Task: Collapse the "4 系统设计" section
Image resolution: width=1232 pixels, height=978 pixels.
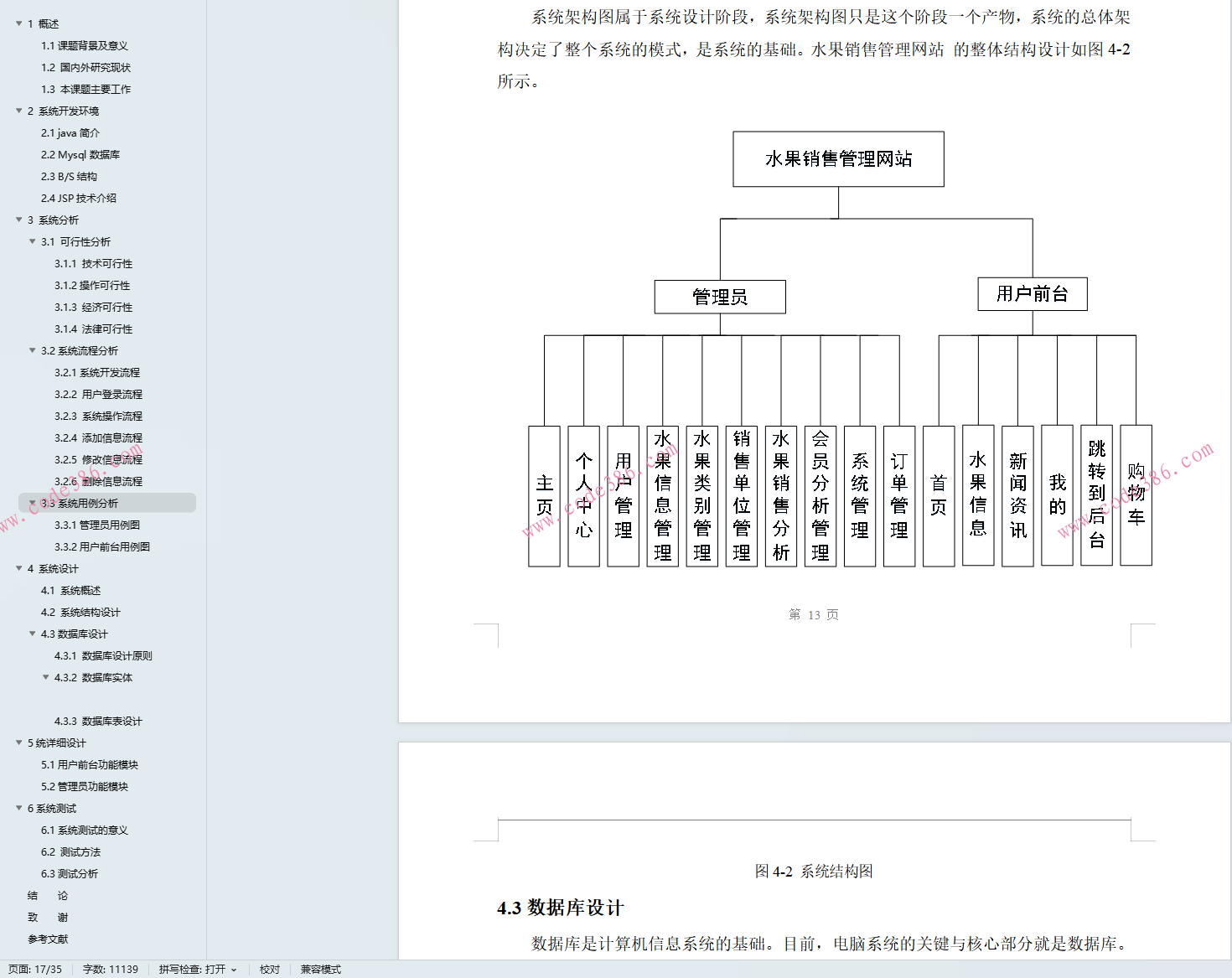Action: click(20, 568)
